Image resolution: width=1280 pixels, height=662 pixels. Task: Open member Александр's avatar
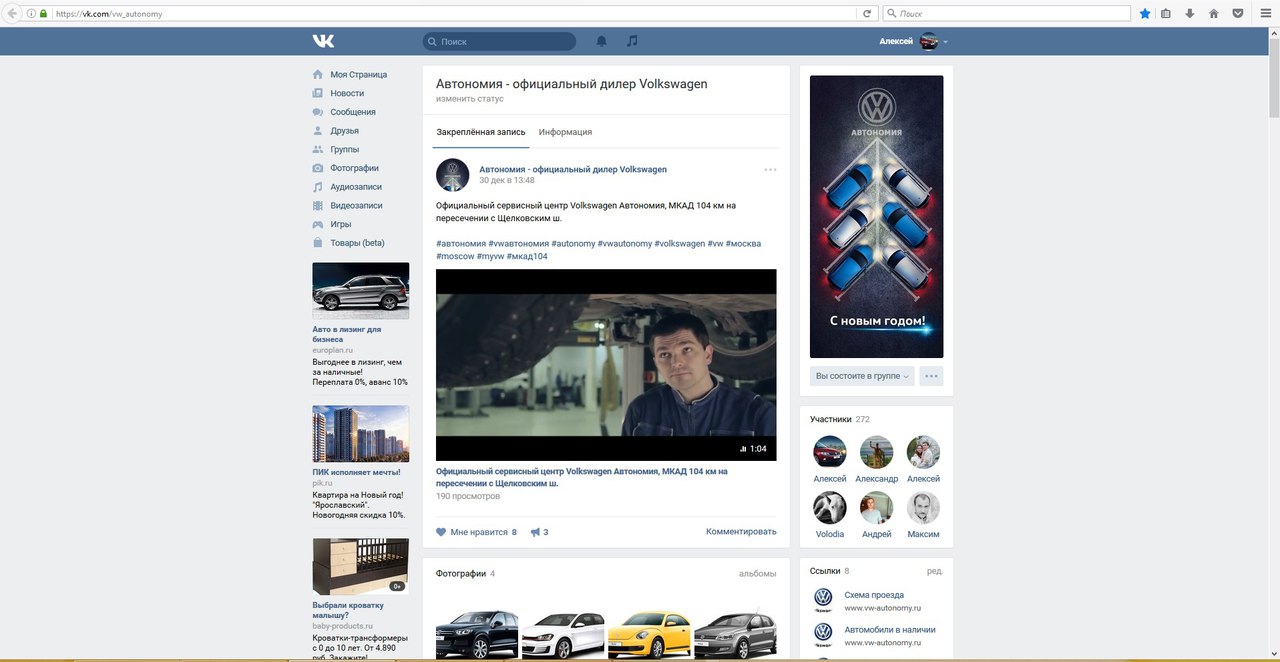877,452
